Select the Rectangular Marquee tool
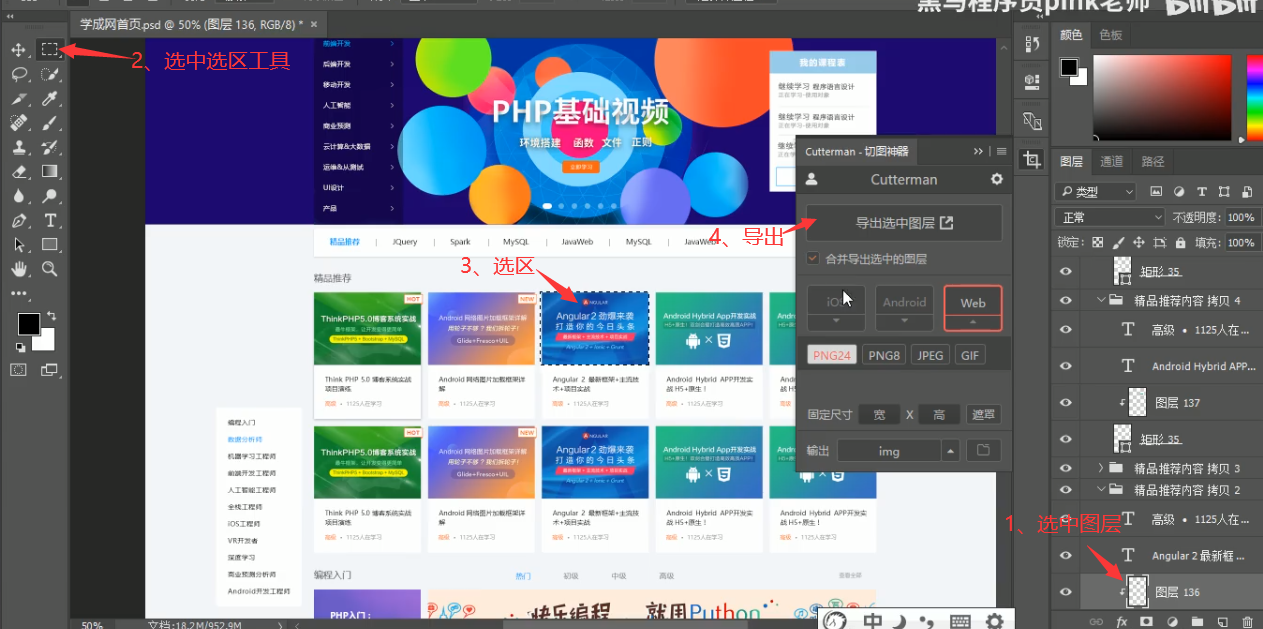 [49, 49]
